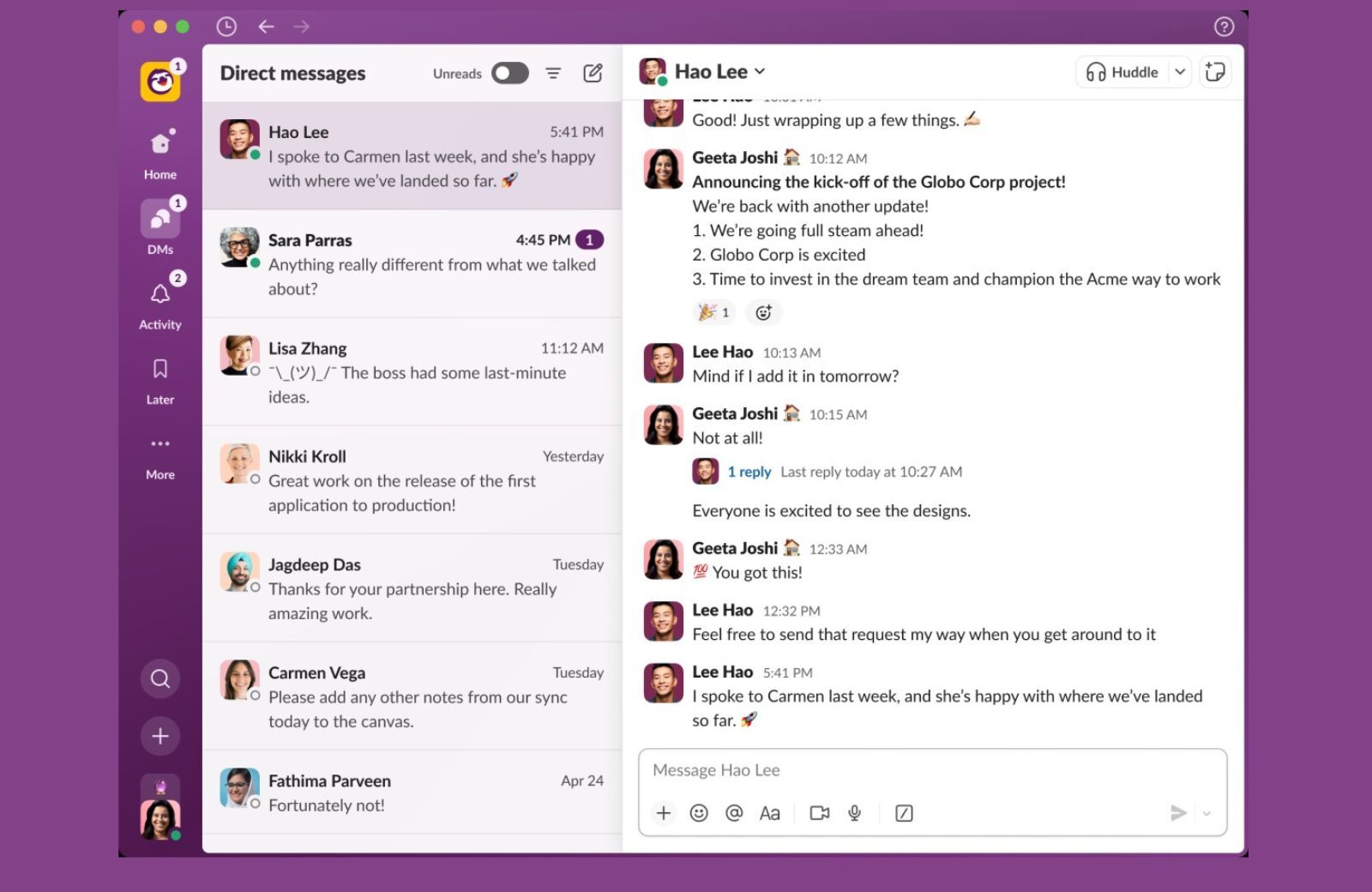Record a video clip

tap(820, 813)
